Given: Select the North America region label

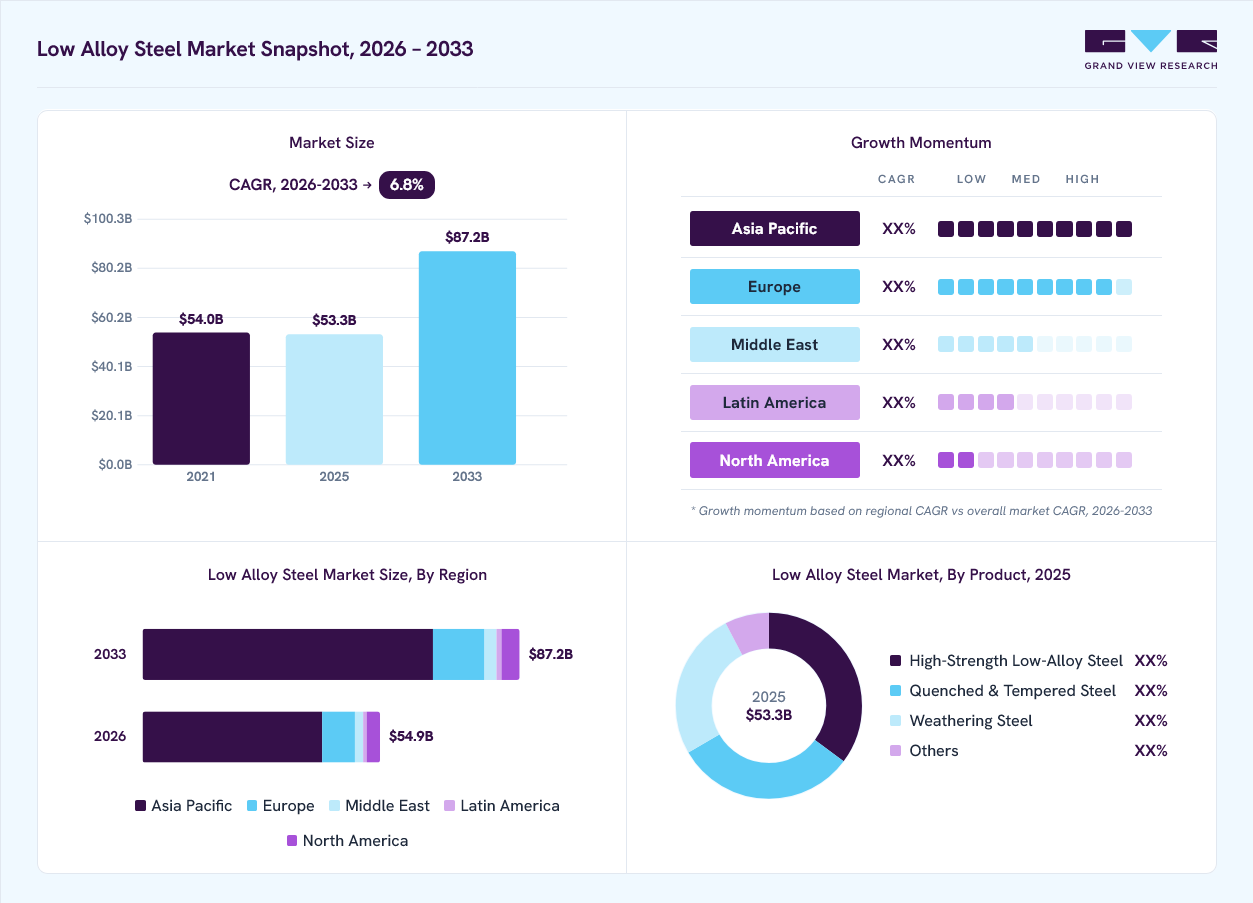Looking at the screenshot, I should pyautogui.click(x=775, y=460).
